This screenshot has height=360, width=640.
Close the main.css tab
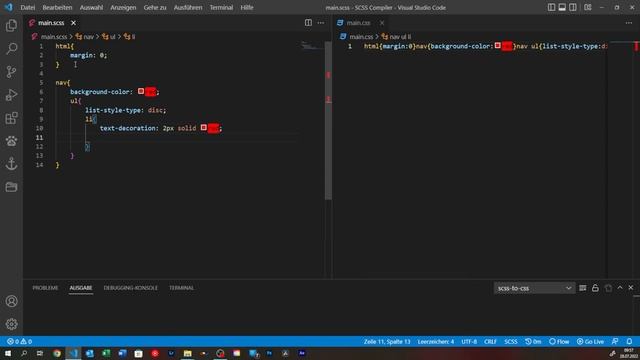pyautogui.click(x=382, y=23)
